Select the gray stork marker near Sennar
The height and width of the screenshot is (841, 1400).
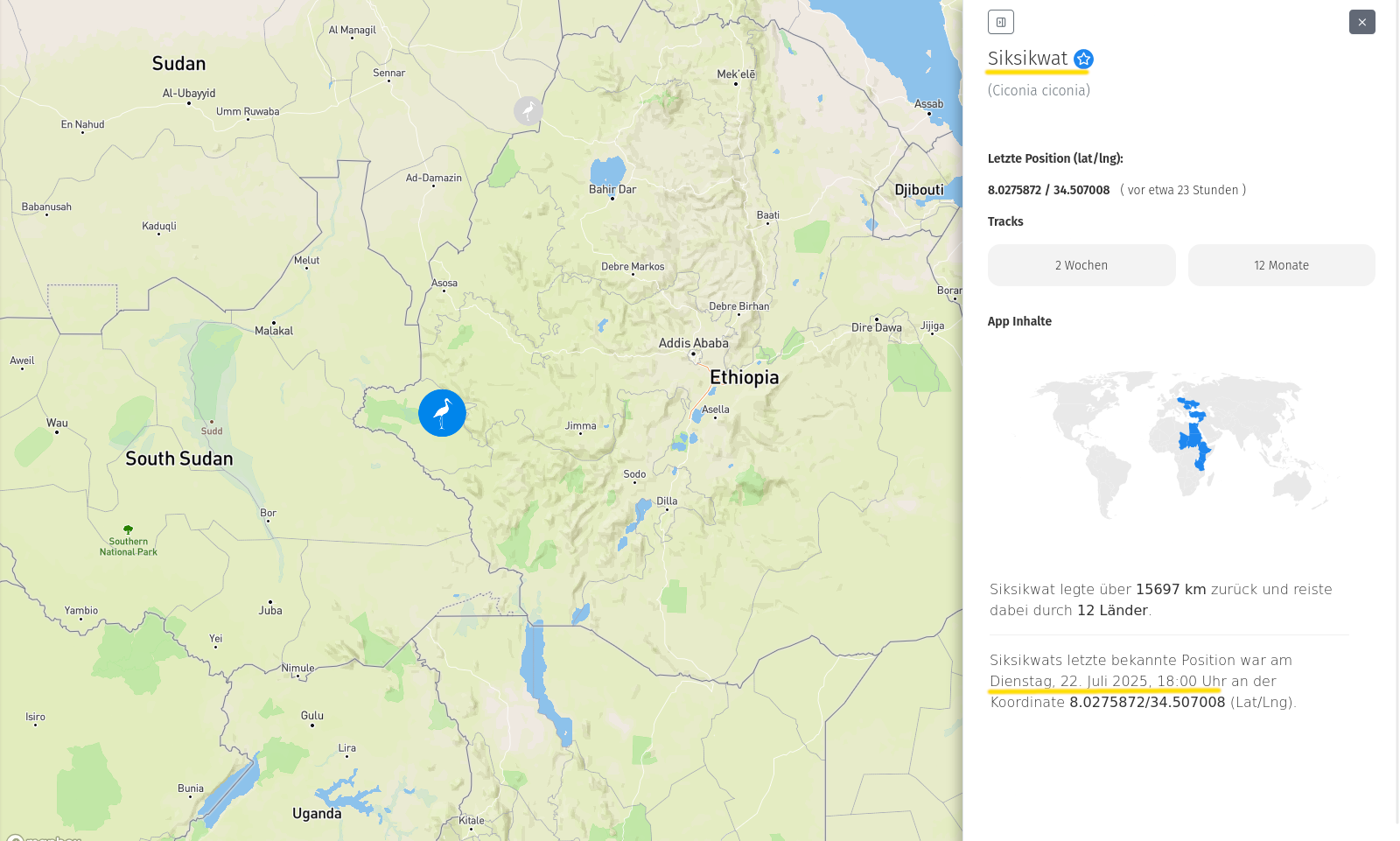coord(528,111)
